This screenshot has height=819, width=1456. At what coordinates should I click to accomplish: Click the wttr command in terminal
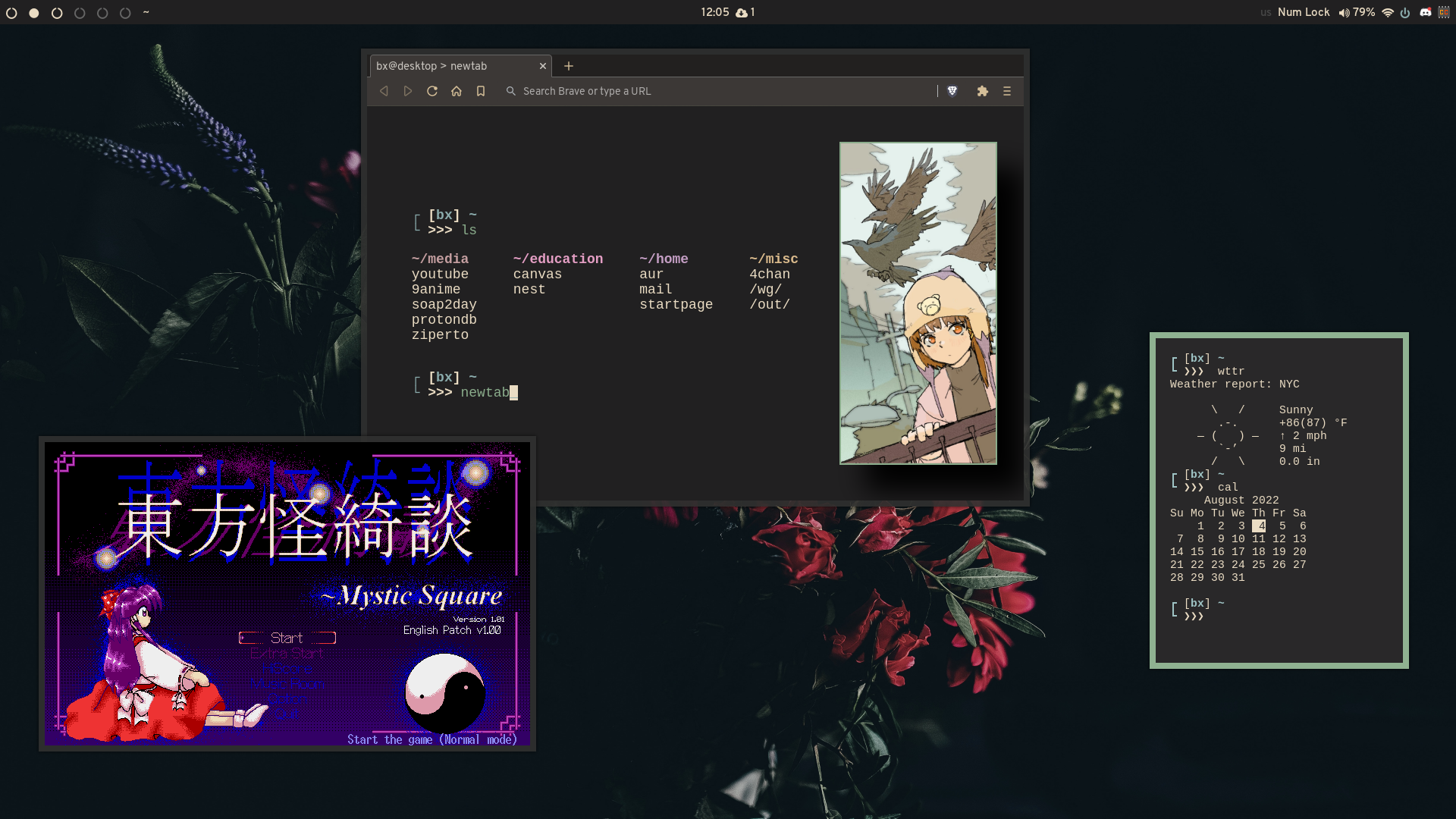point(1231,371)
